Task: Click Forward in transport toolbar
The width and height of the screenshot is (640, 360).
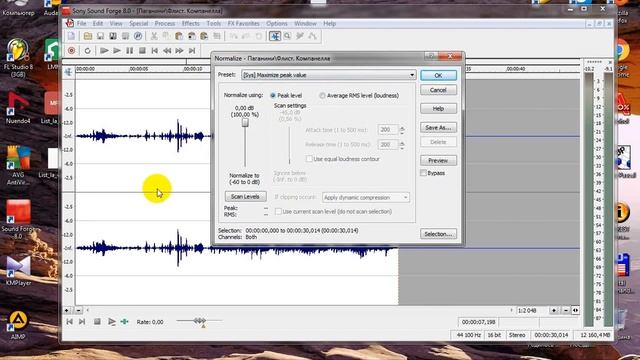Action: [x=180, y=51]
